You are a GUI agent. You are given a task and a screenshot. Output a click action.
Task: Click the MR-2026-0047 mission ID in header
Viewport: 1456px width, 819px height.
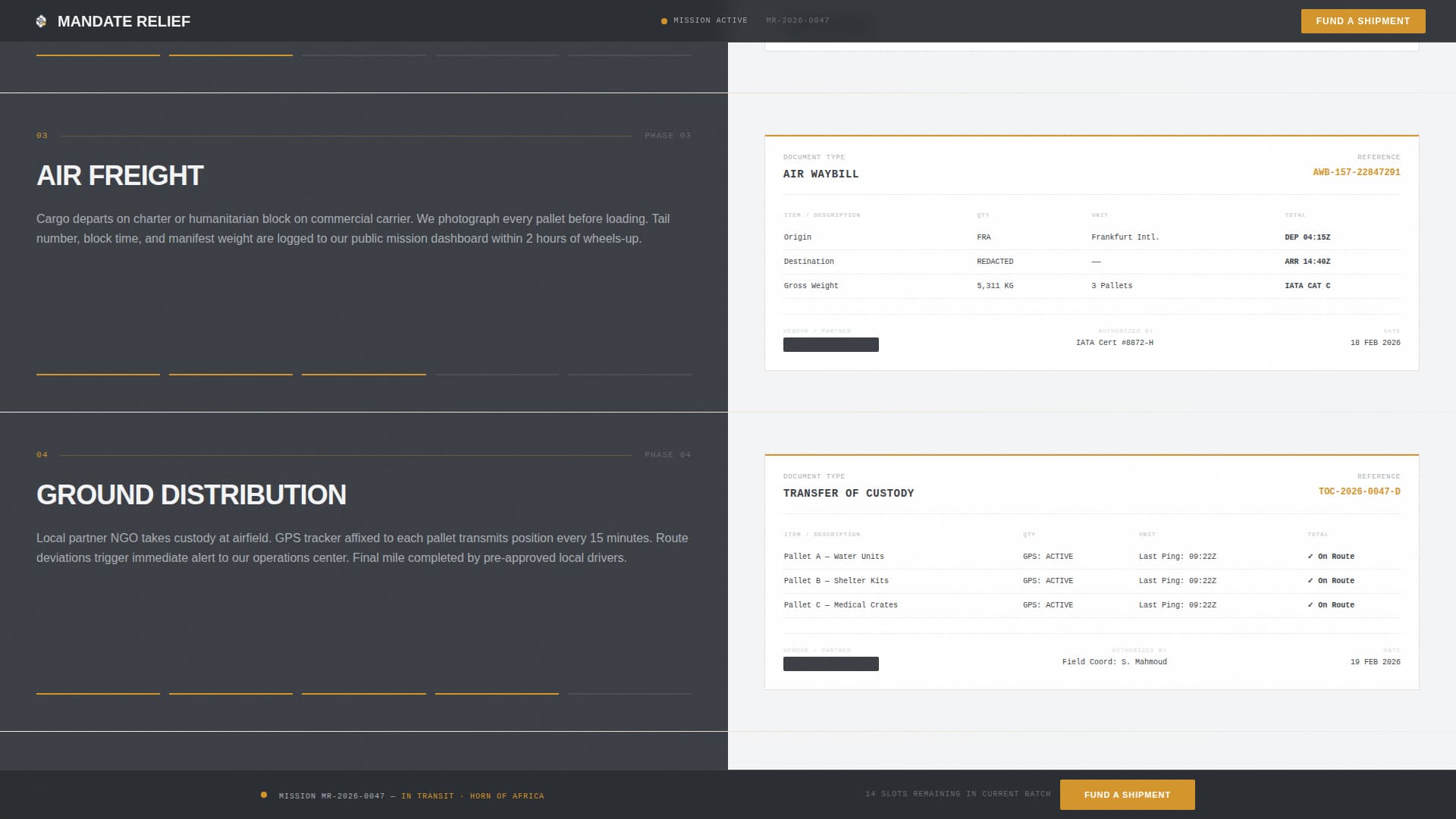[x=797, y=20]
